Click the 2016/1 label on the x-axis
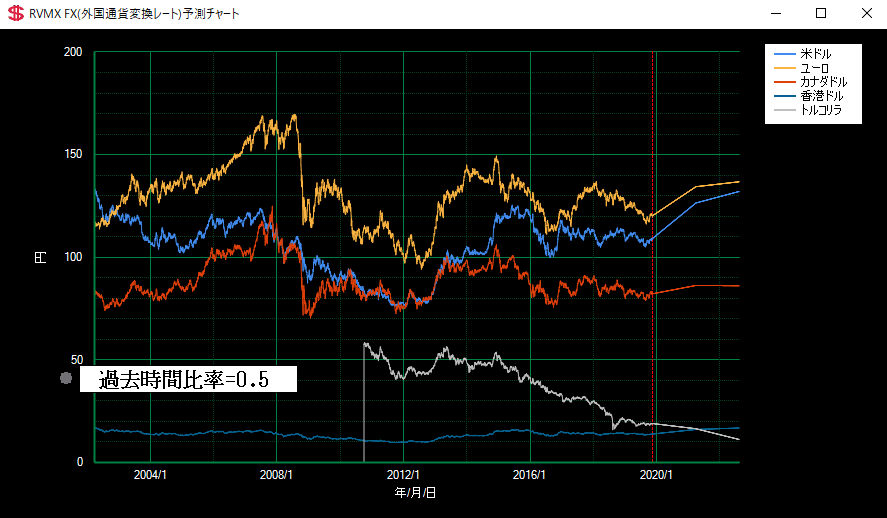Viewport: 887px width, 518px height. pos(529,475)
